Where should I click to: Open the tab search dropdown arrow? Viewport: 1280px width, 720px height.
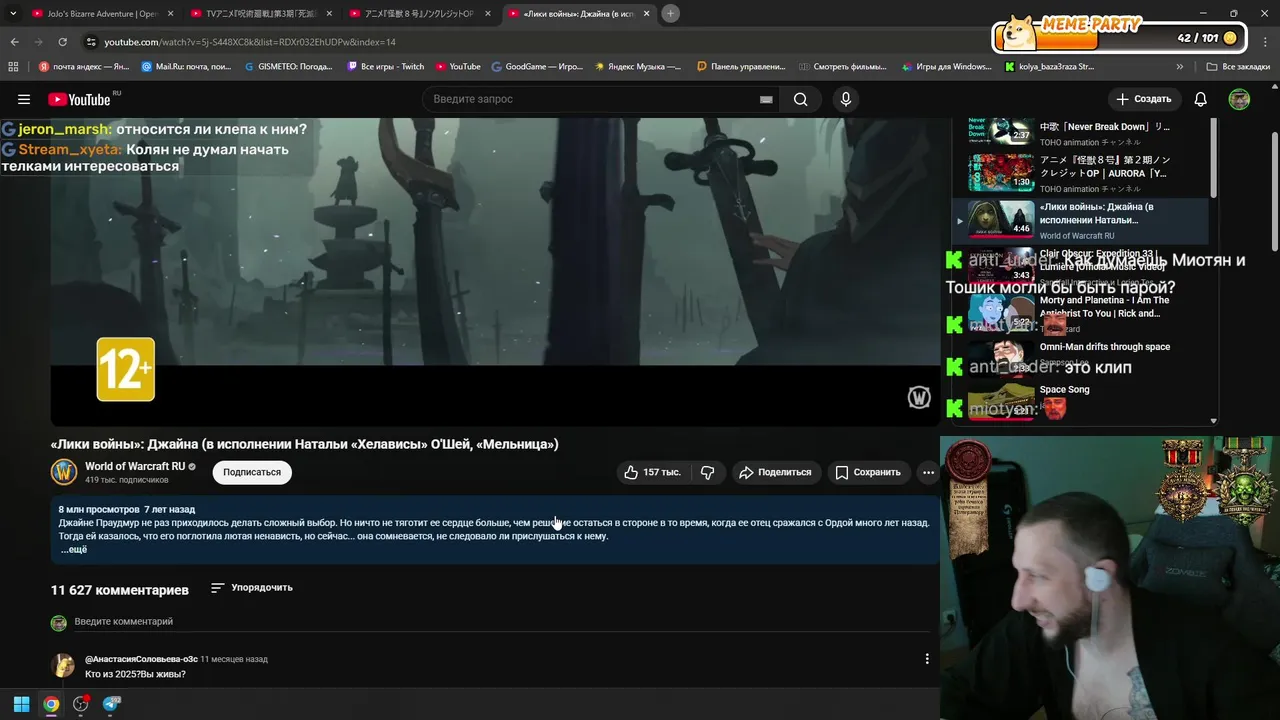[x=13, y=13]
